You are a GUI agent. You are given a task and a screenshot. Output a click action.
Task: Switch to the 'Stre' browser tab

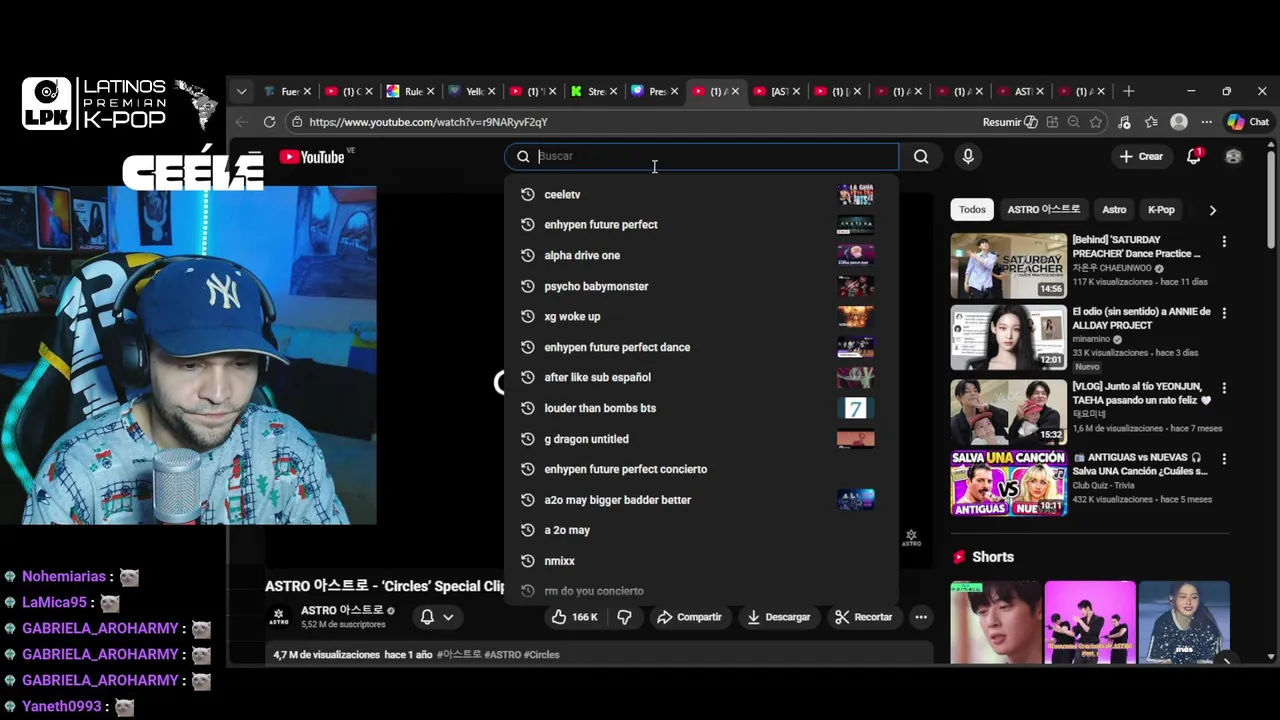[x=596, y=91]
